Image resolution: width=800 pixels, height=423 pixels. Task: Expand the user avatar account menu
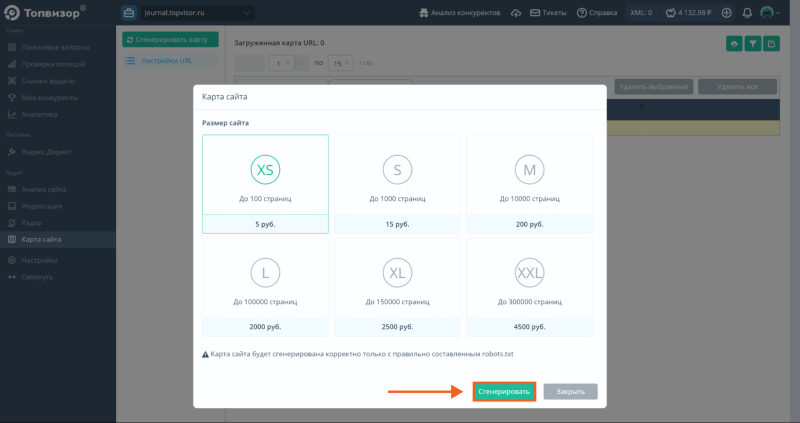pos(770,13)
